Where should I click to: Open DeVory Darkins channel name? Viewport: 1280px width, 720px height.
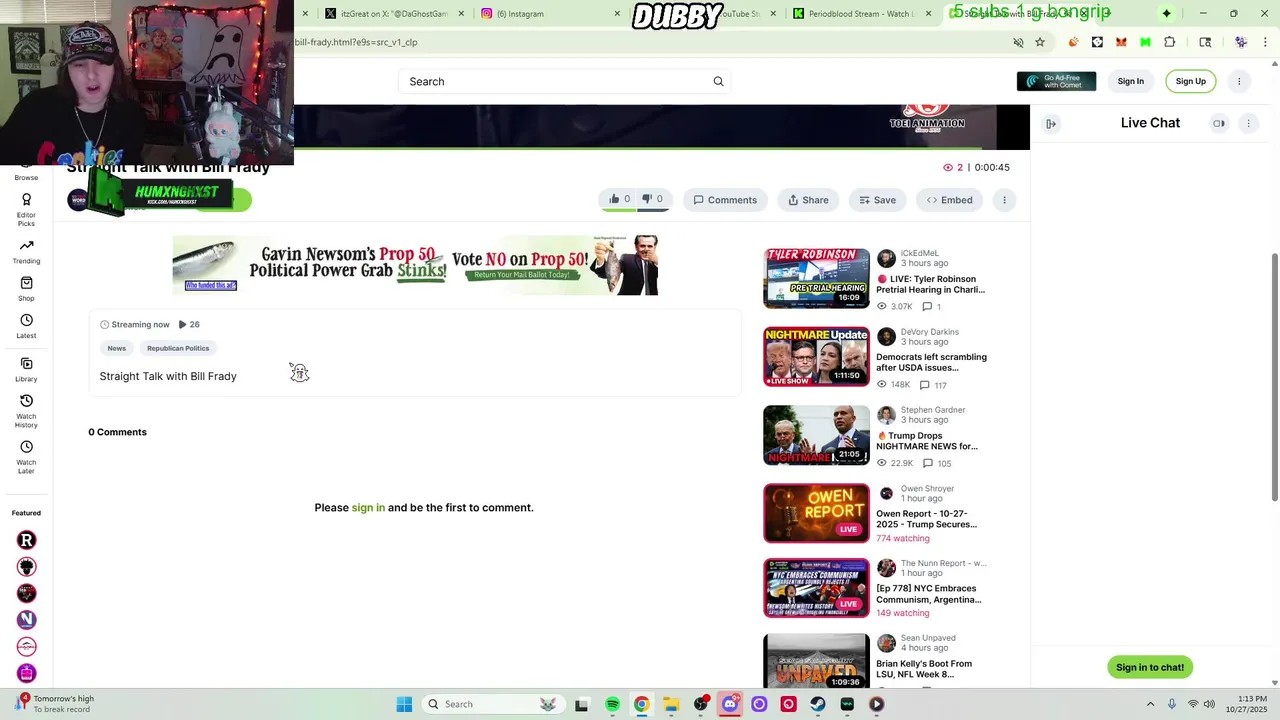click(x=930, y=332)
